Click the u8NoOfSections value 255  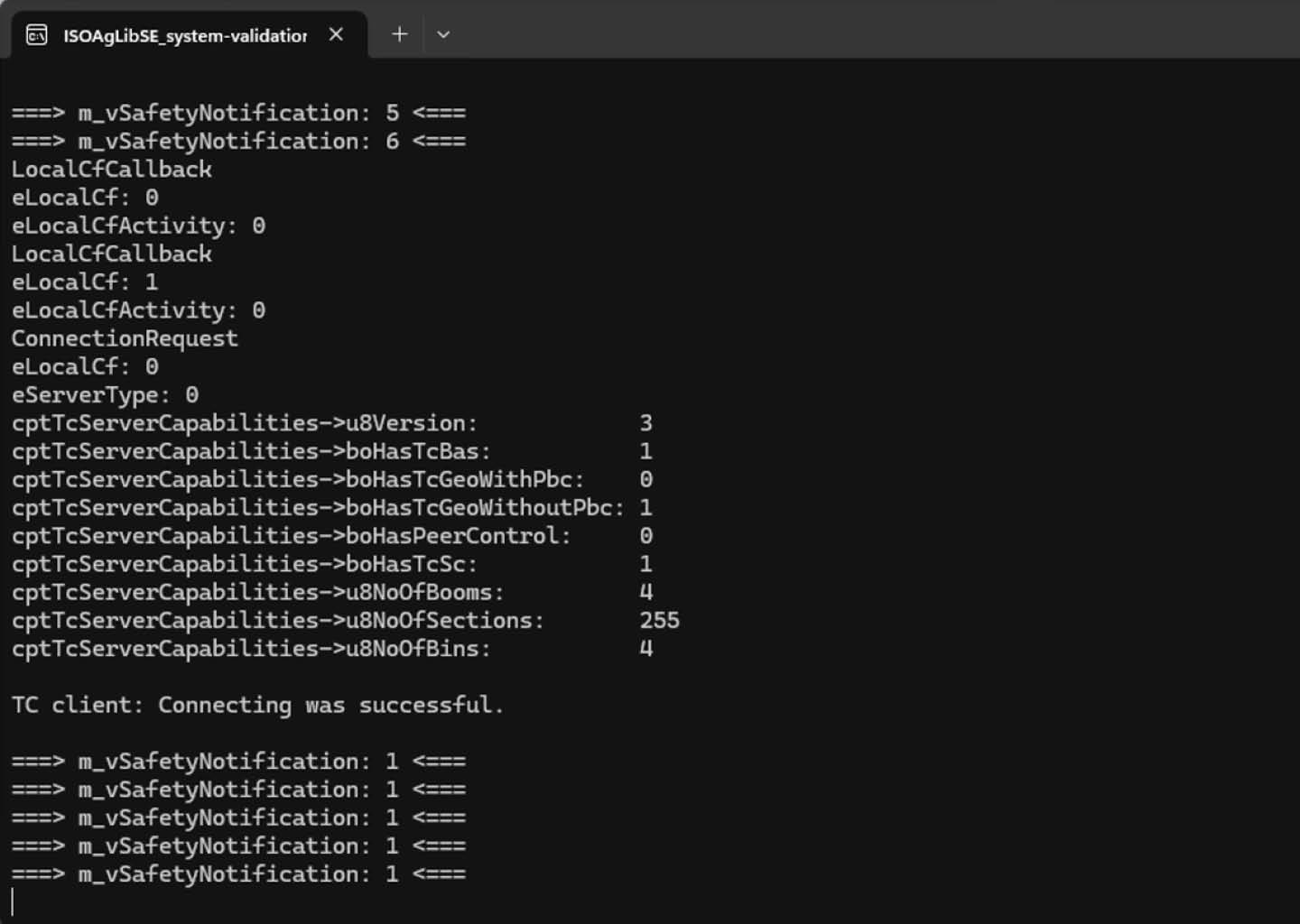pyautogui.click(x=660, y=620)
